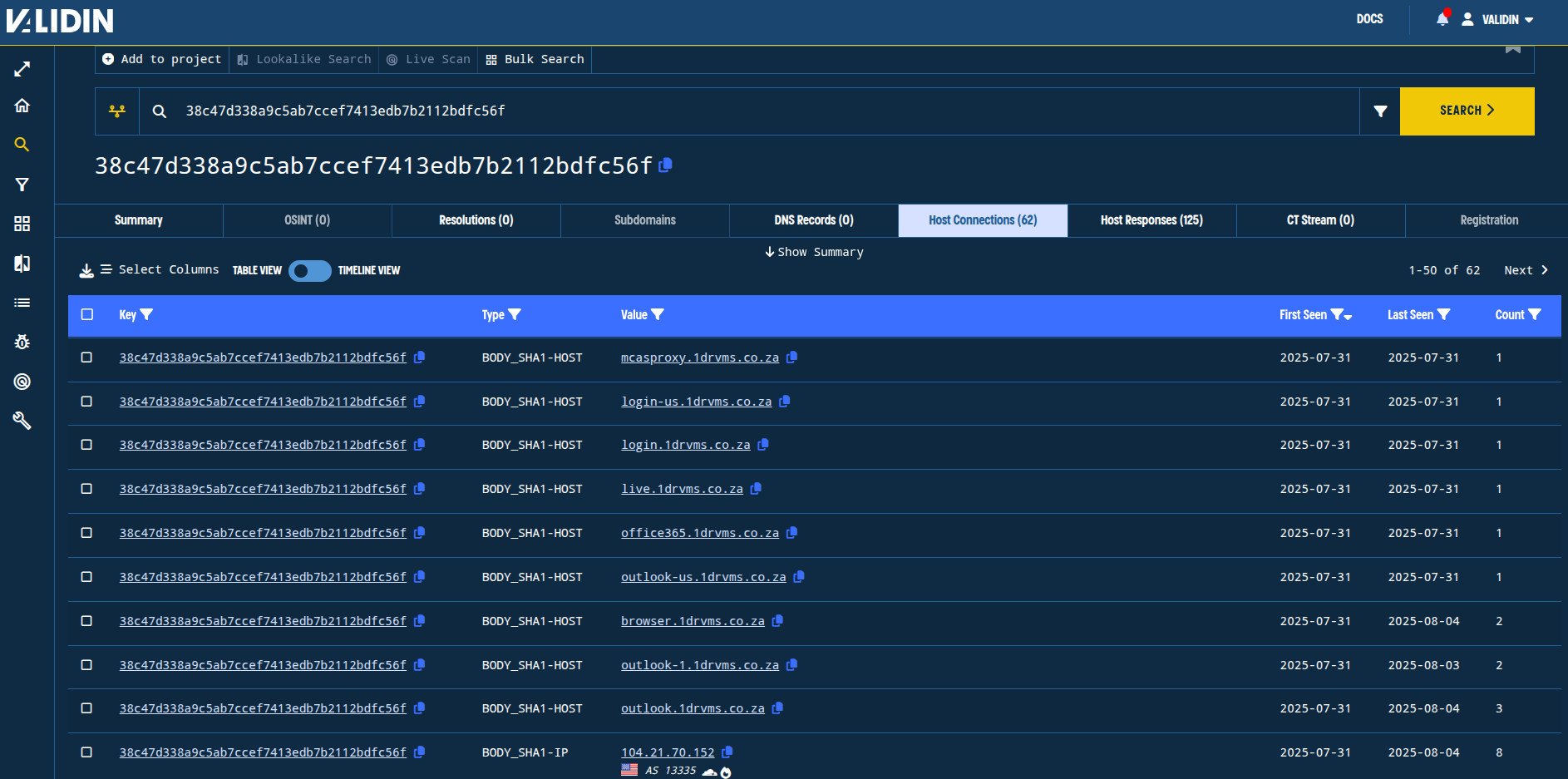This screenshot has width=1568, height=779.
Task: Click the bookmark icon at top right
Action: (x=1513, y=49)
